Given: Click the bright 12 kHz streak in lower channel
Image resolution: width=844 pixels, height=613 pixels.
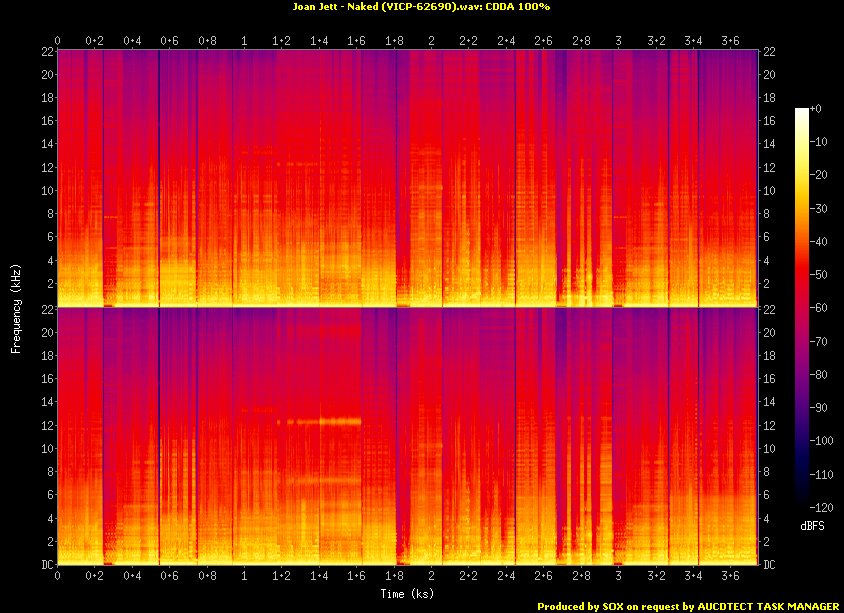Looking at the screenshot, I should [325, 422].
